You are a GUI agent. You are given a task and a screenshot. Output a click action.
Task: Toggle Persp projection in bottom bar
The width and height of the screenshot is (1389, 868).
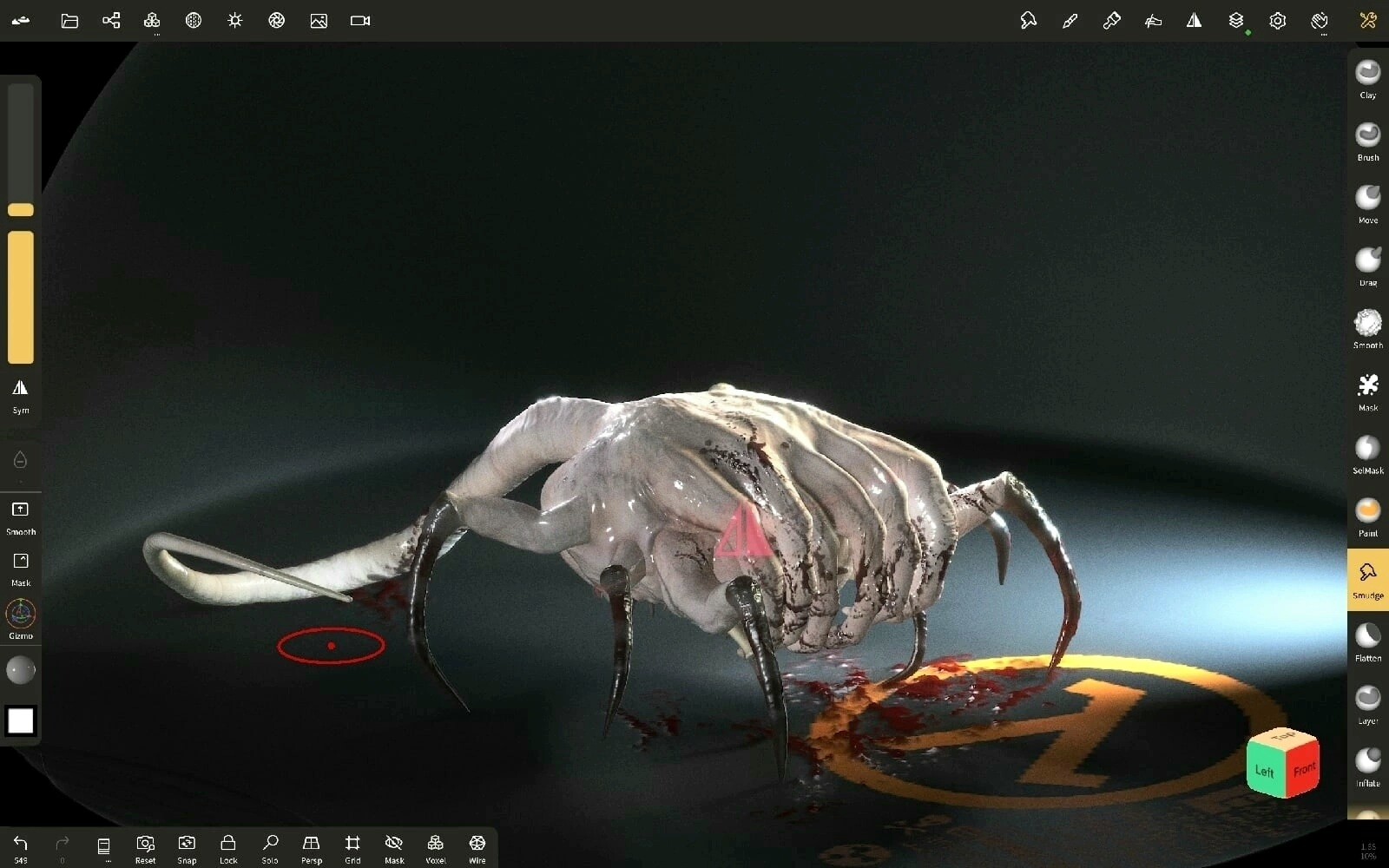[311, 848]
